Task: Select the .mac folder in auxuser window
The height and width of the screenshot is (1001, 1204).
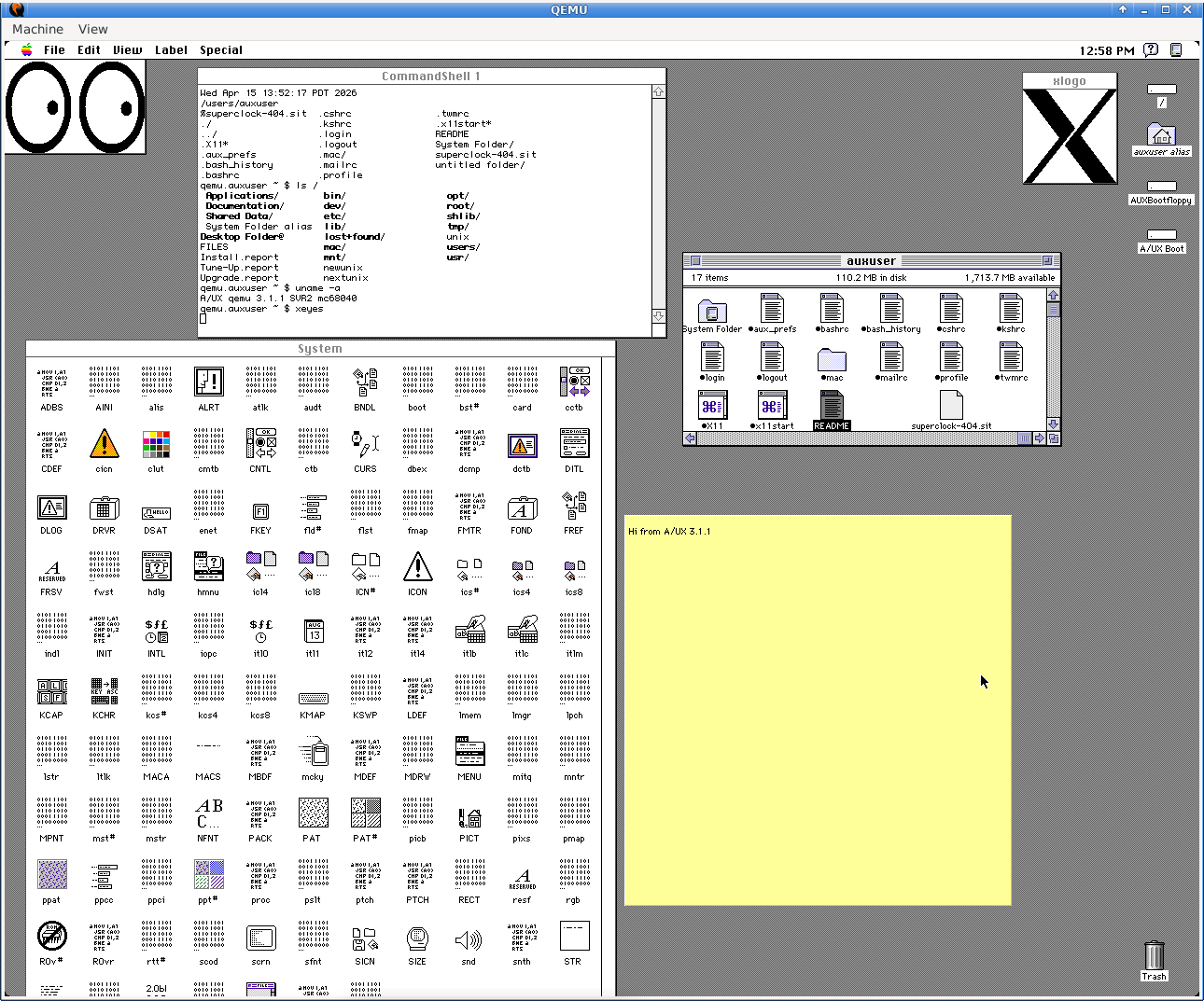Action: click(x=832, y=360)
